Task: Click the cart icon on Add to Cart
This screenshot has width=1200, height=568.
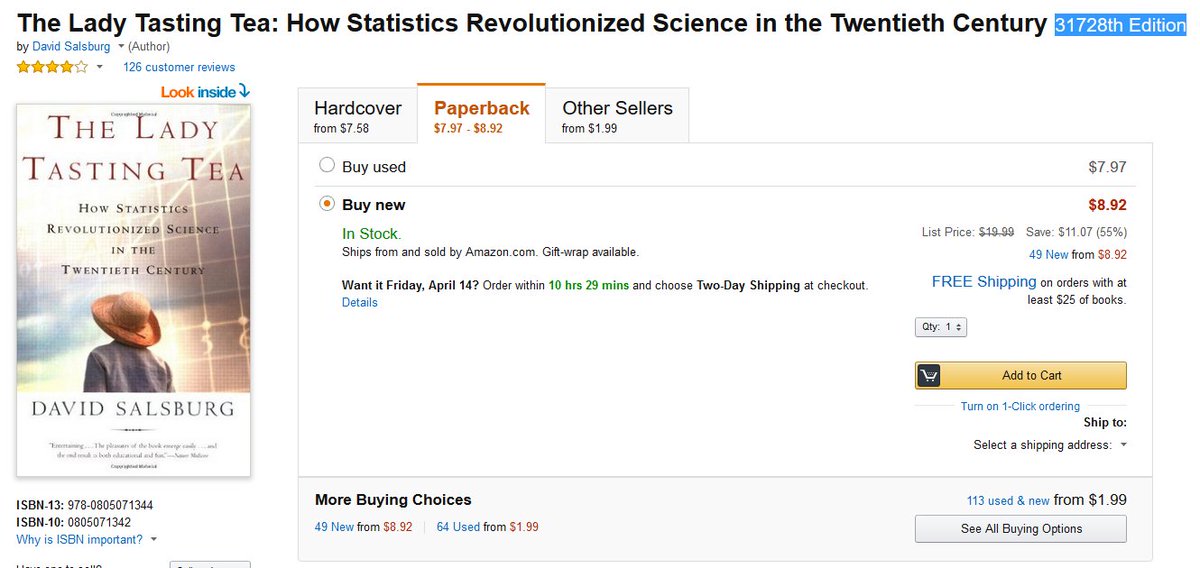Action: (x=930, y=376)
